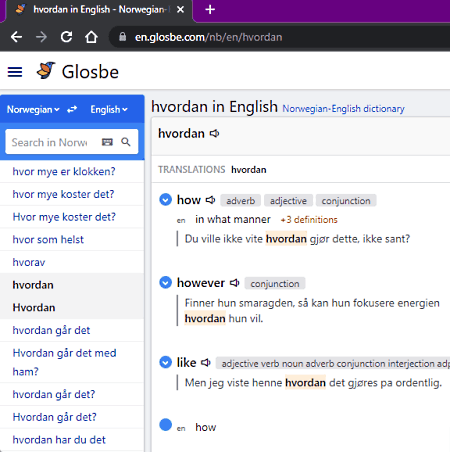Image resolution: width=450 pixels, height=452 pixels.
Task: Swap languages with the arrows icon
Action: [x=72, y=109]
